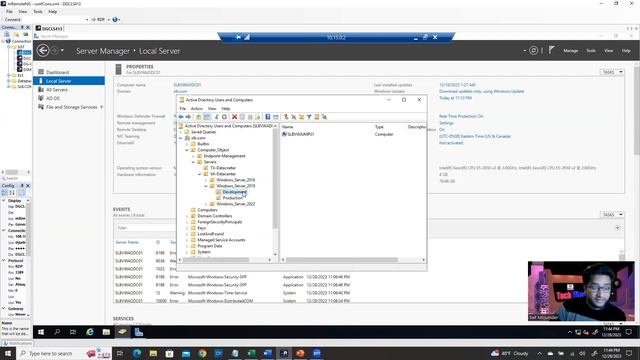The width and height of the screenshot is (640, 360).
Task: Click the Filter funnel icon in ADUC toolbar
Action: [309, 117]
